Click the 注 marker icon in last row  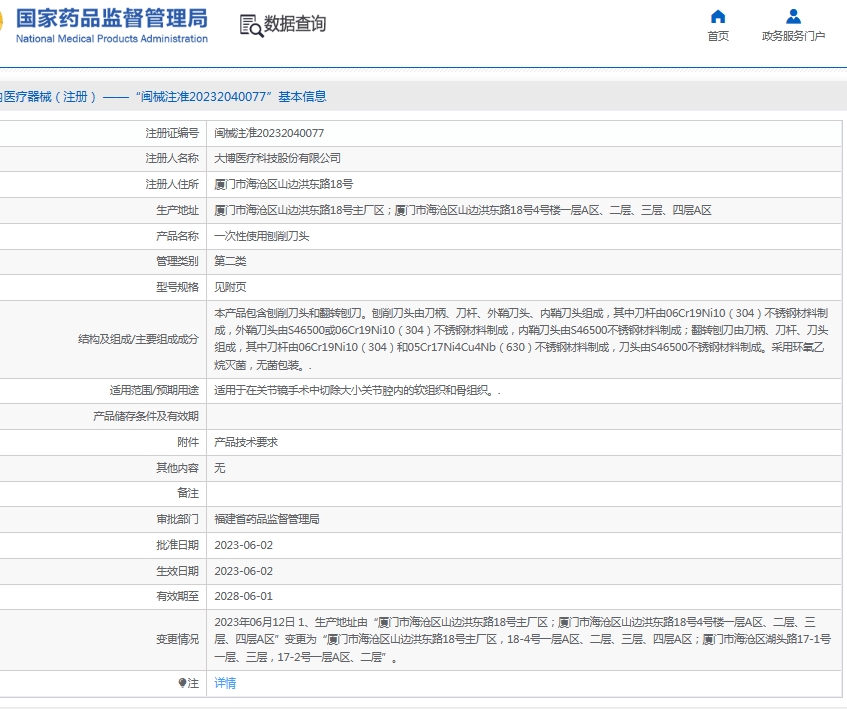tap(182, 683)
